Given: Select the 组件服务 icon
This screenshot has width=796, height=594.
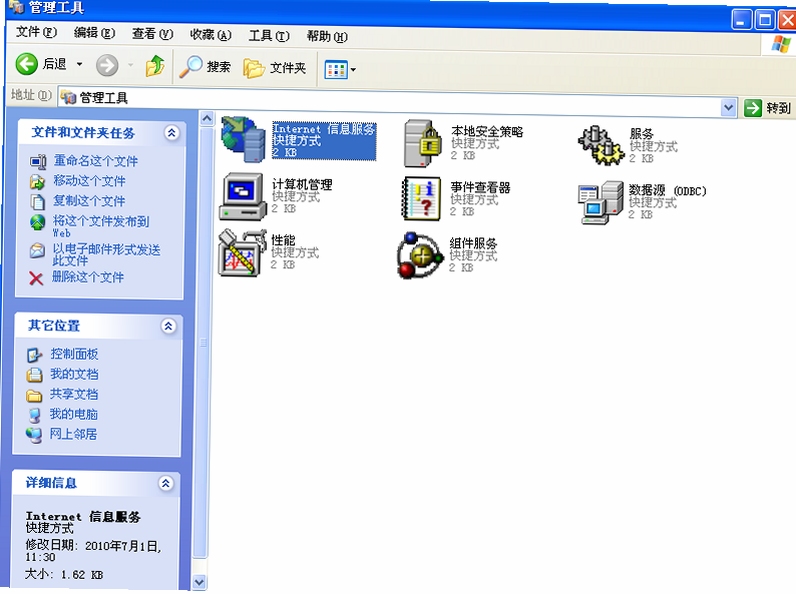Looking at the screenshot, I should click(x=420, y=256).
